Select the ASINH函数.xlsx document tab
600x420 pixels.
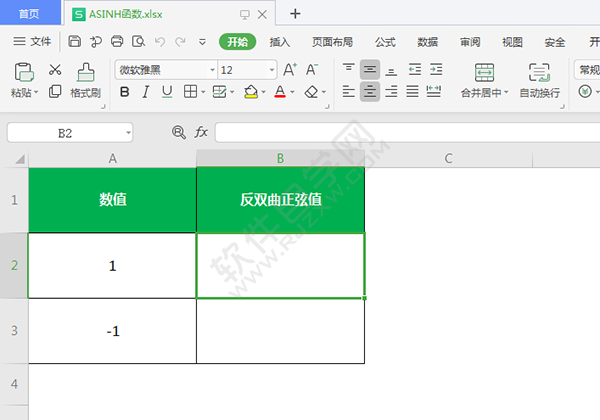170,14
